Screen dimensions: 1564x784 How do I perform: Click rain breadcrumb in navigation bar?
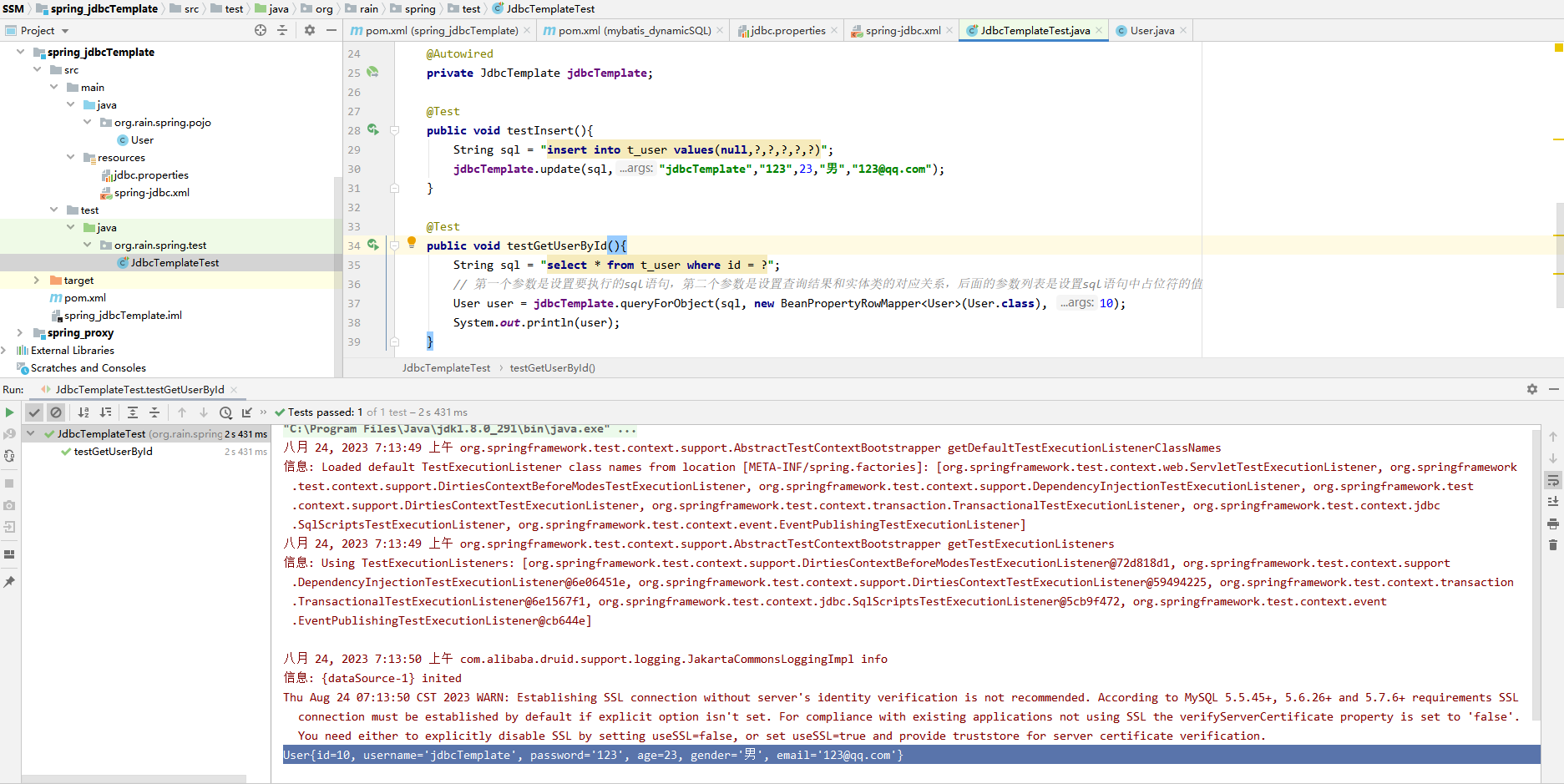pos(369,8)
